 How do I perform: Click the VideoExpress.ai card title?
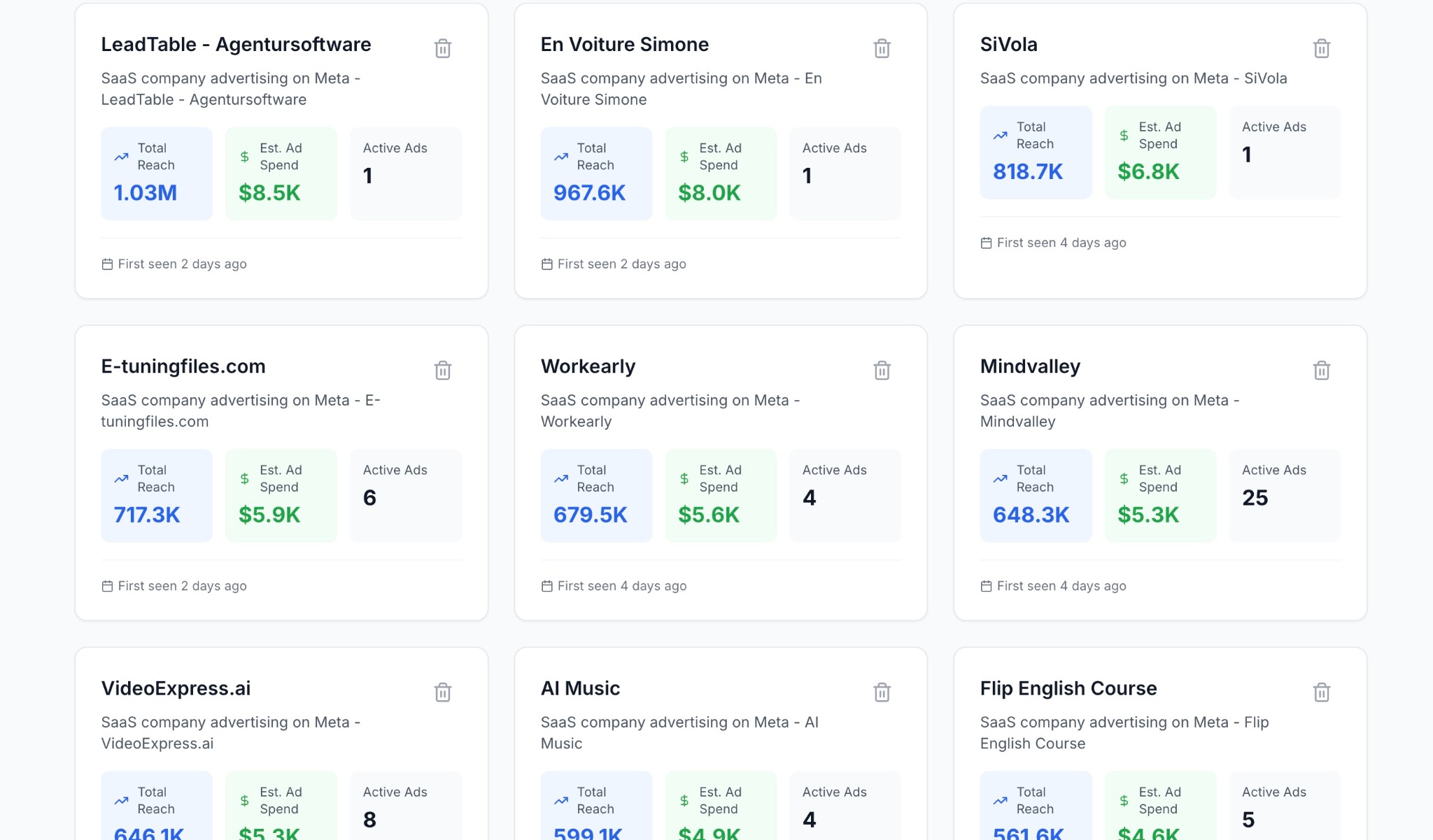[176, 688]
